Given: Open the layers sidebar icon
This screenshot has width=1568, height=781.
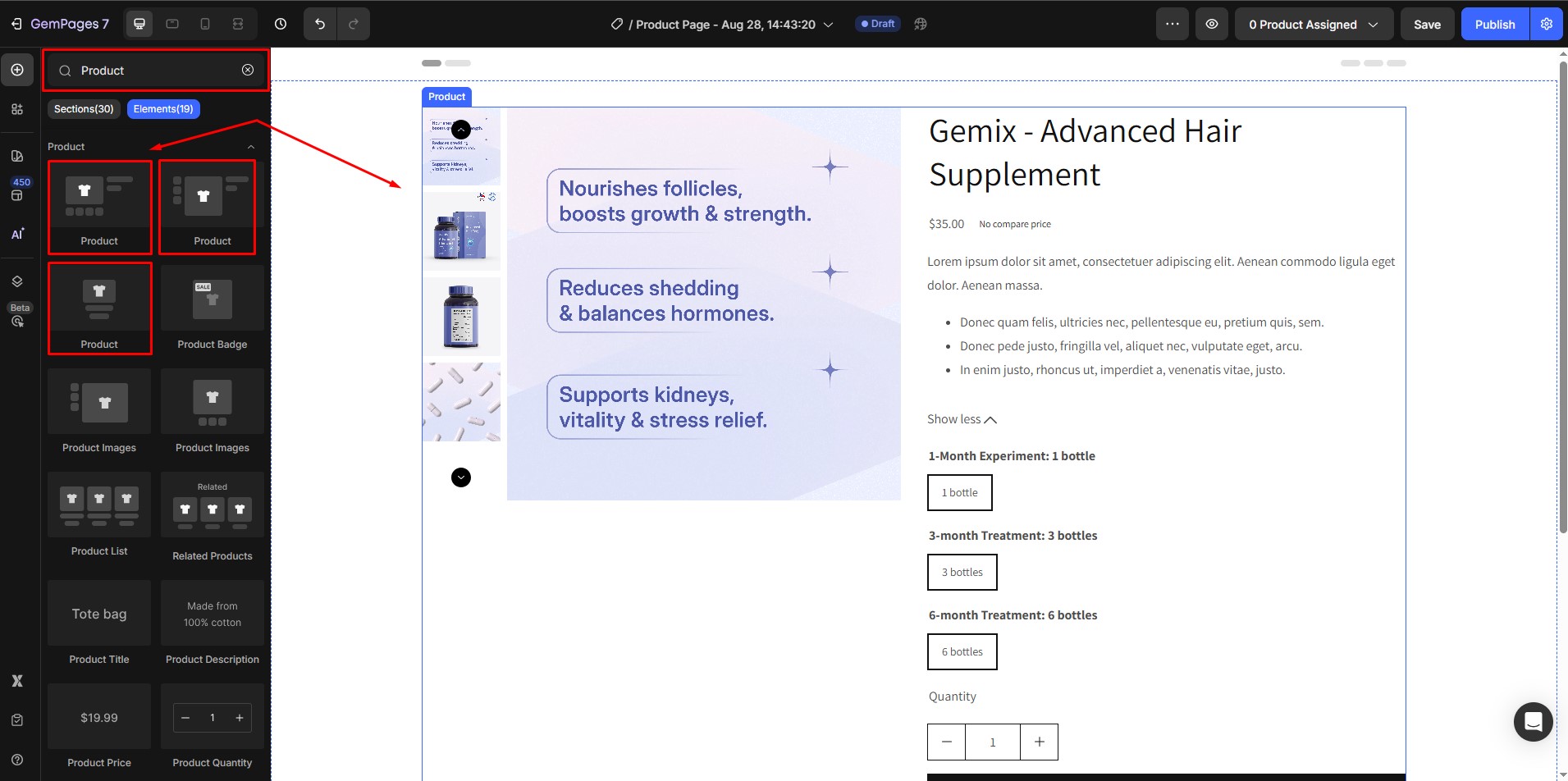Looking at the screenshot, I should pyautogui.click(x=17, y=281).
